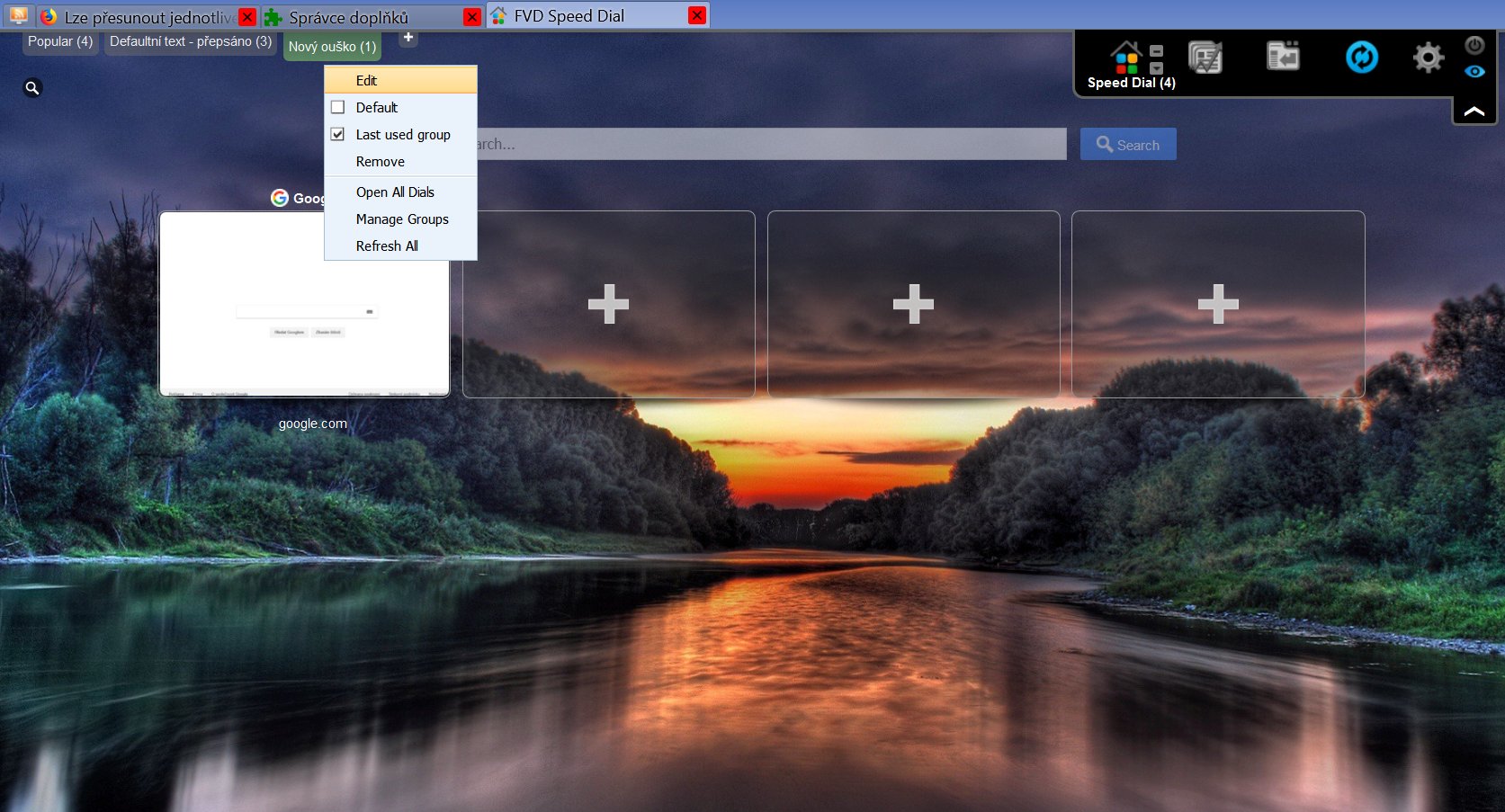Switch to the Popular (4) group
1505x812 pixels.
pos(60,41)
